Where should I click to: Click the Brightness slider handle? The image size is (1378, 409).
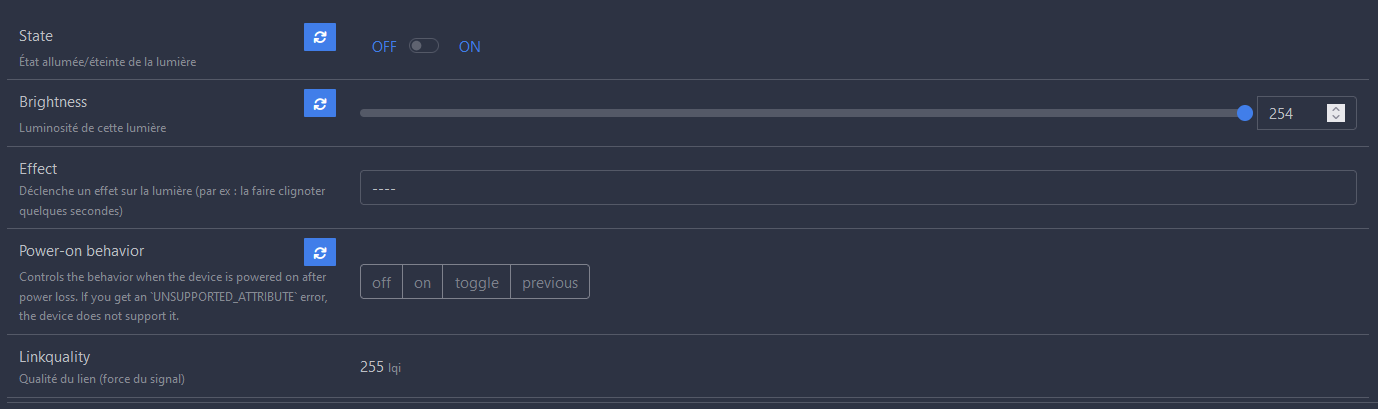coord(1245,113)
